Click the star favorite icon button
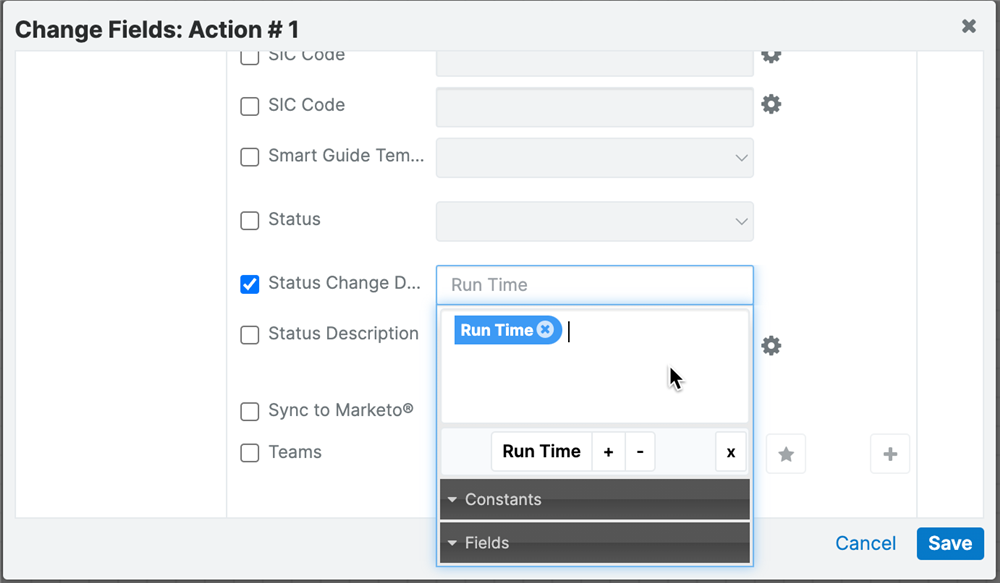The width and height of the screenshot is (1000, 583). pos(786,454)
